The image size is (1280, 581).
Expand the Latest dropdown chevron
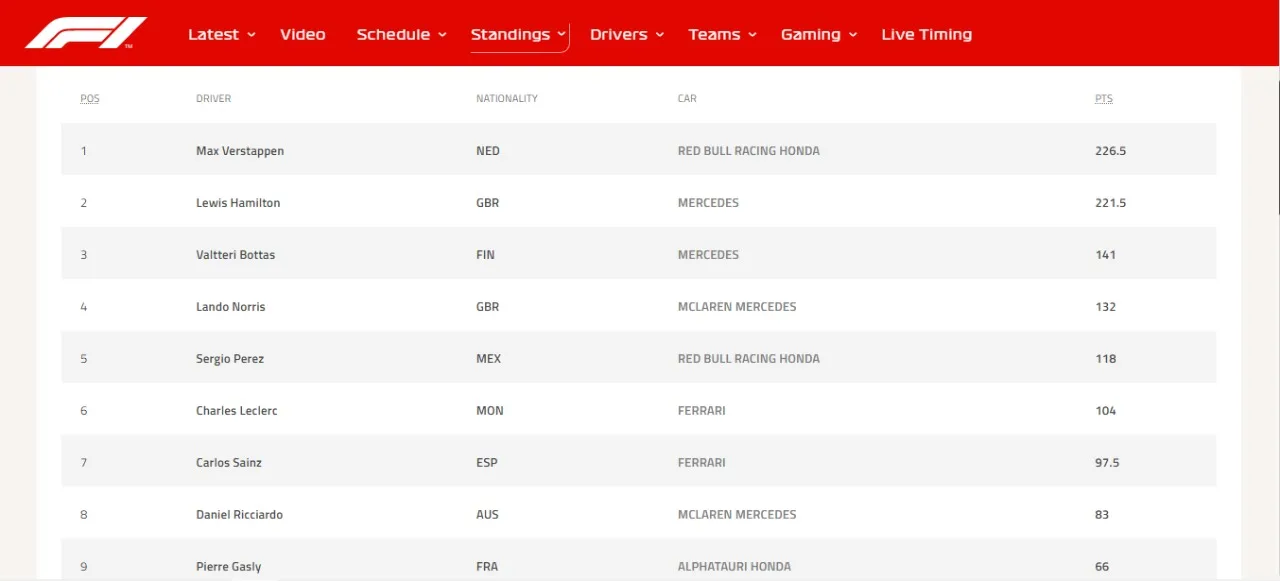pos(251,35)
